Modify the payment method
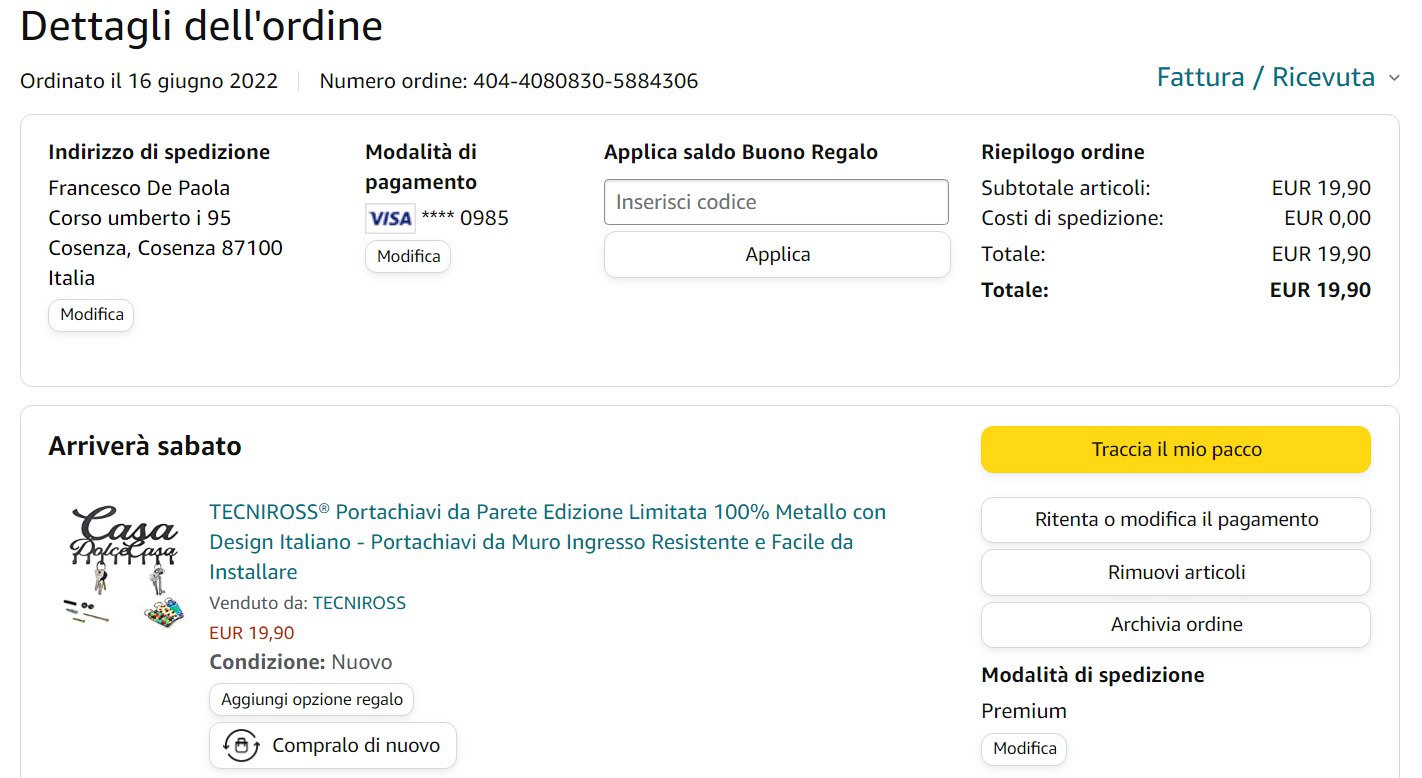The height and width of the screenshot is (778, 1422). (408, 257)
